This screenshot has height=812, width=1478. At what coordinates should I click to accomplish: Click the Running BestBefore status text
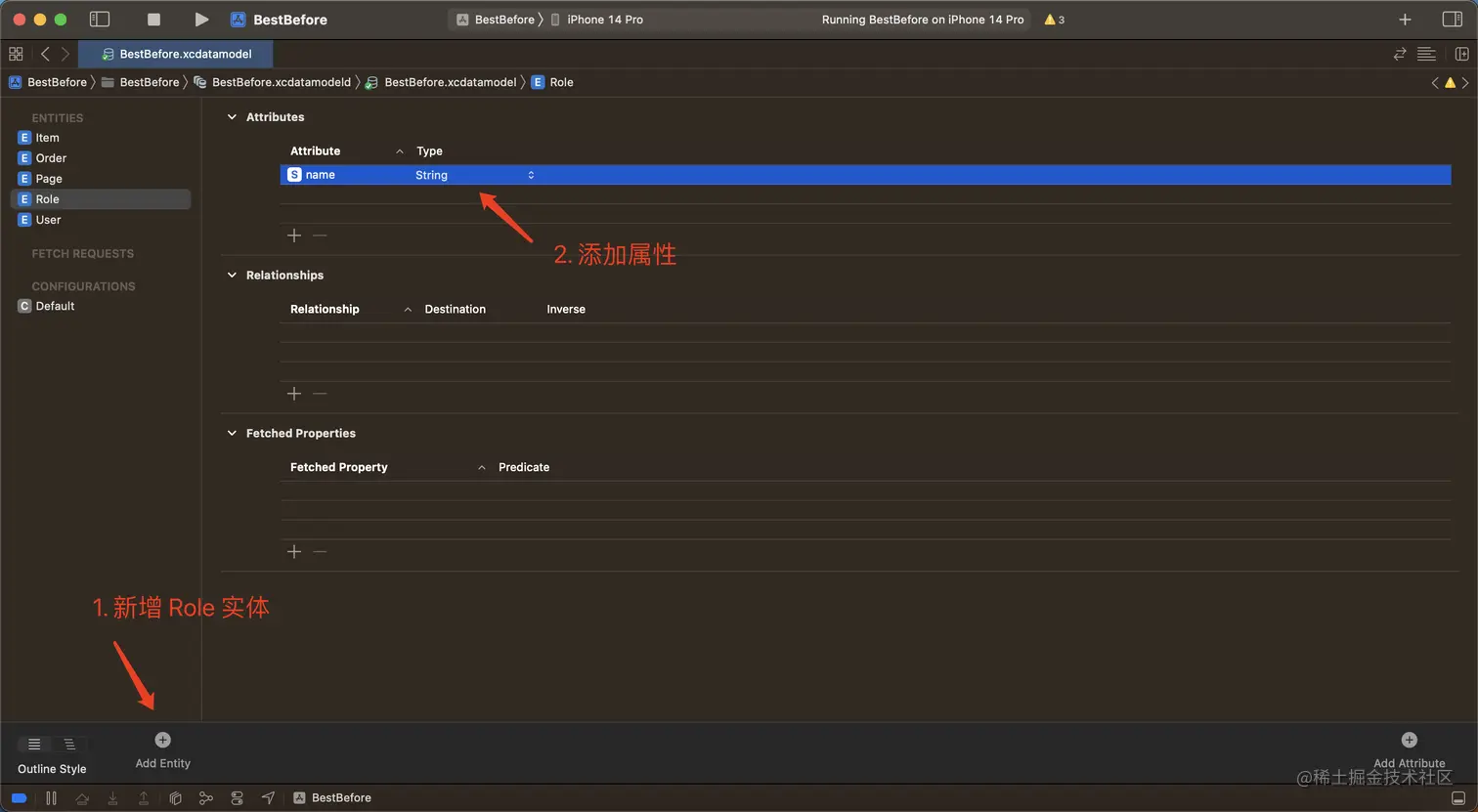pyautogui.click(x=923, y=20)
